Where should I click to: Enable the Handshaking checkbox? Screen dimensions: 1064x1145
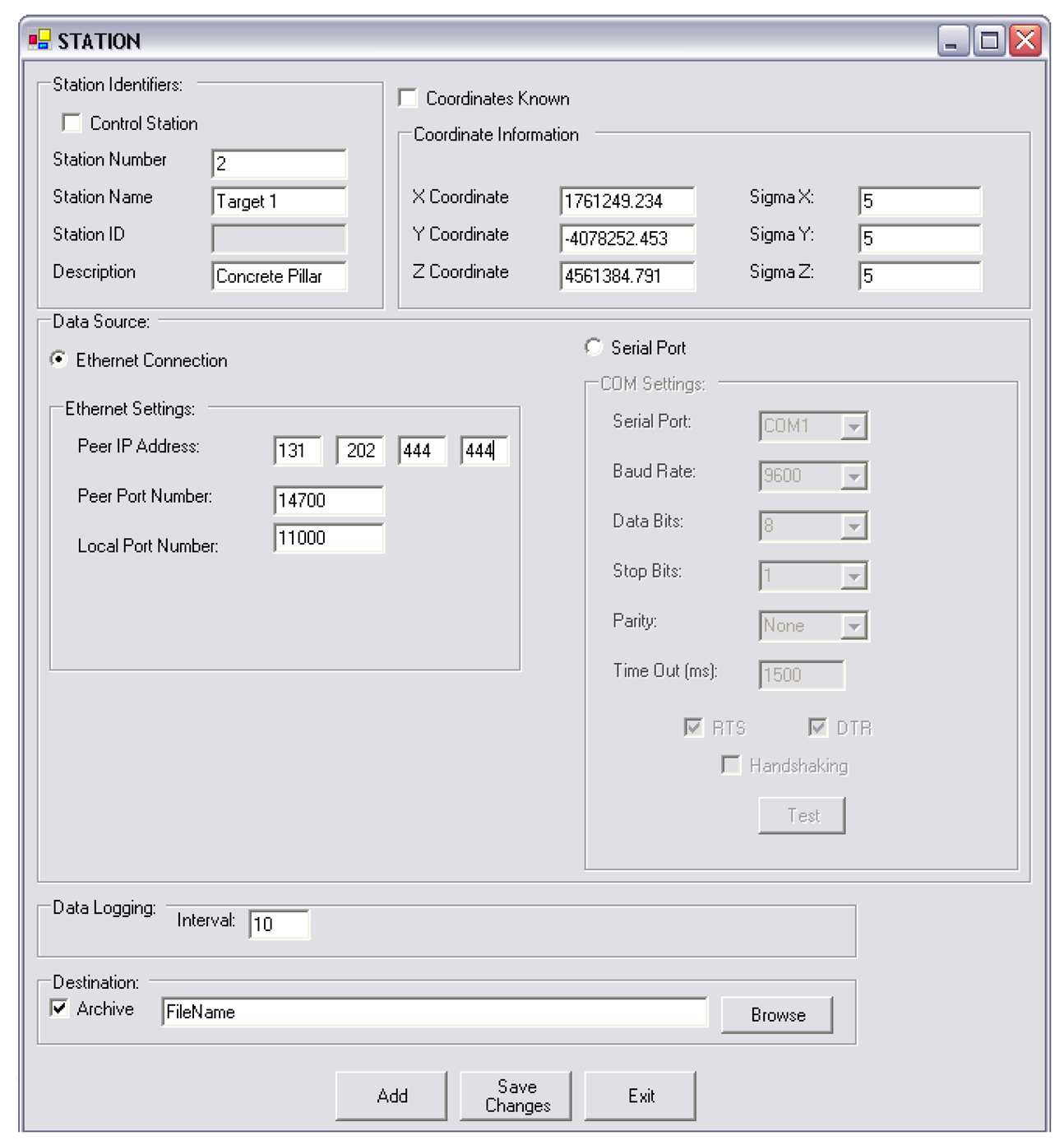(x=730, y=765)
